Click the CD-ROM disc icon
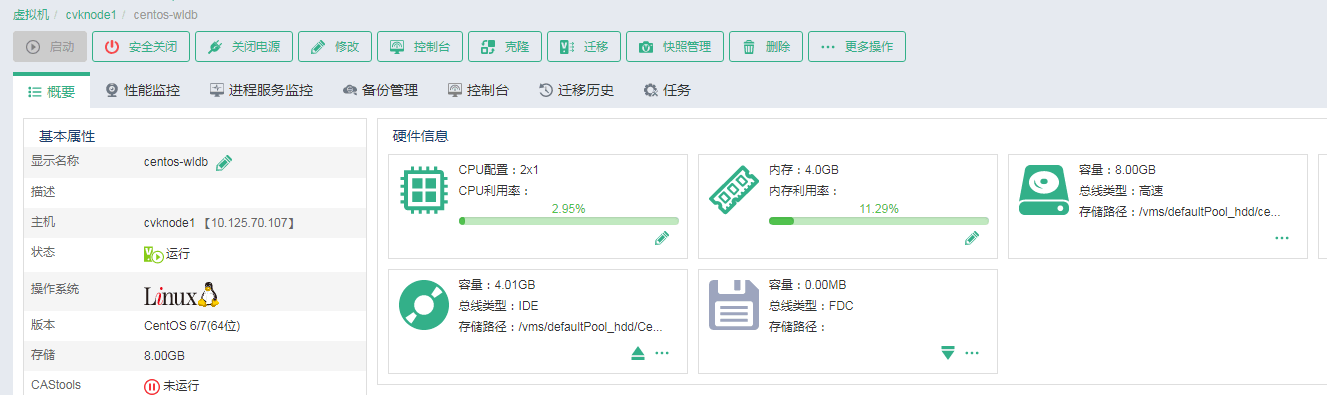Viewport: 1327px width, 395px height. [424, 305]
